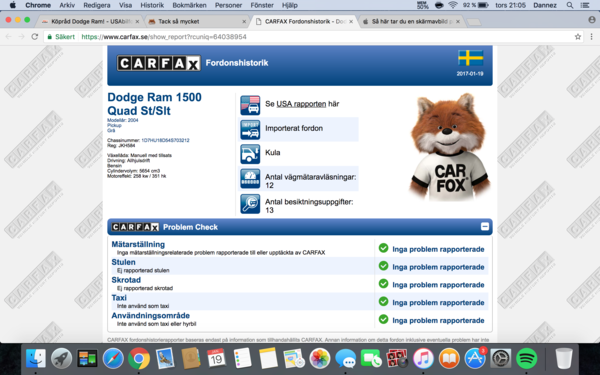This screenshot has height=375, width=600.
Task: Click the green checkmark in the Mätarställning row
Action: (383, 248)
